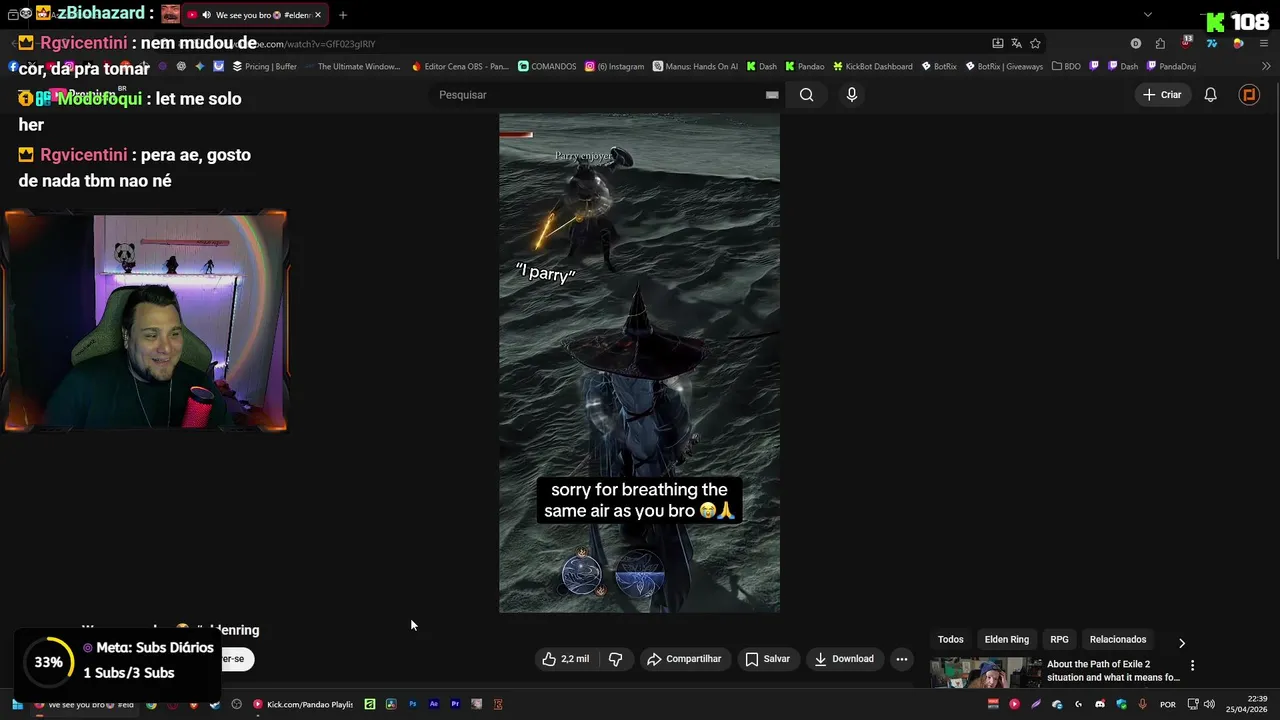The height and width of the screenshot is (720, 1280).
Task: Open the on-screen keyboard icon in search box
Action: point(772,95)
